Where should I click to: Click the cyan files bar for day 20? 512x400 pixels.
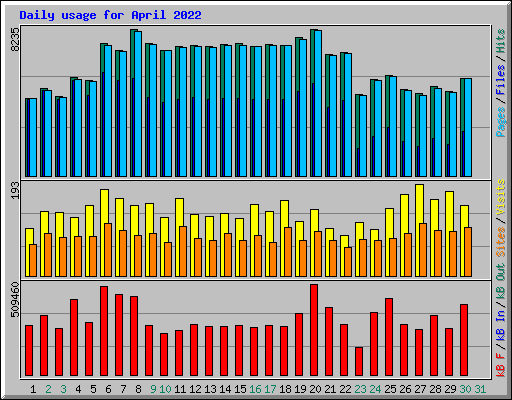pyautogui.click(x=318, y=104)
